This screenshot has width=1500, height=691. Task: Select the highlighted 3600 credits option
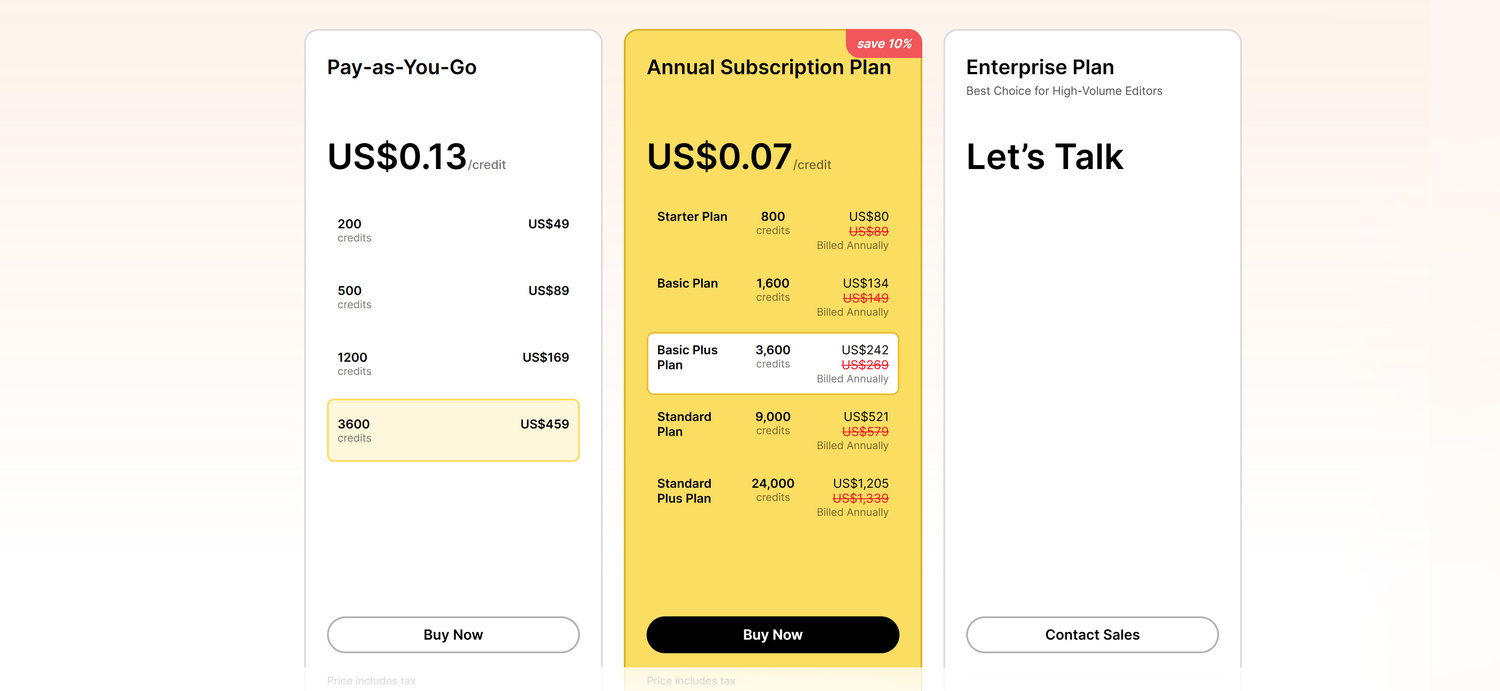pyautogui.click(x=453, y=430)
